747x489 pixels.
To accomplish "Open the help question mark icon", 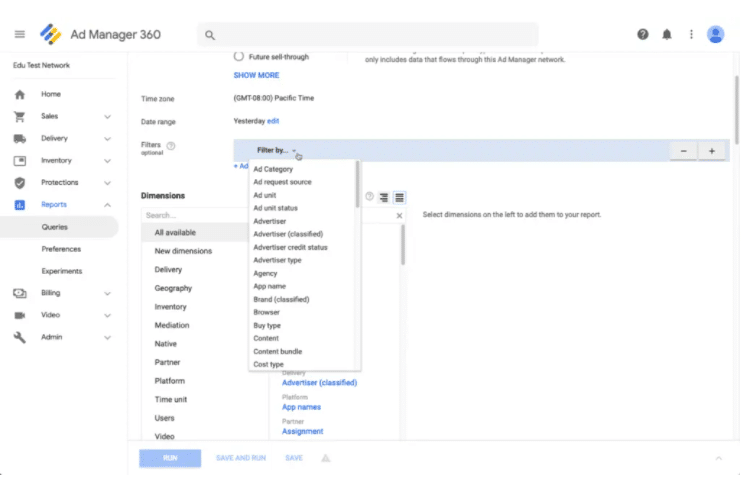I will coord(643,34).
